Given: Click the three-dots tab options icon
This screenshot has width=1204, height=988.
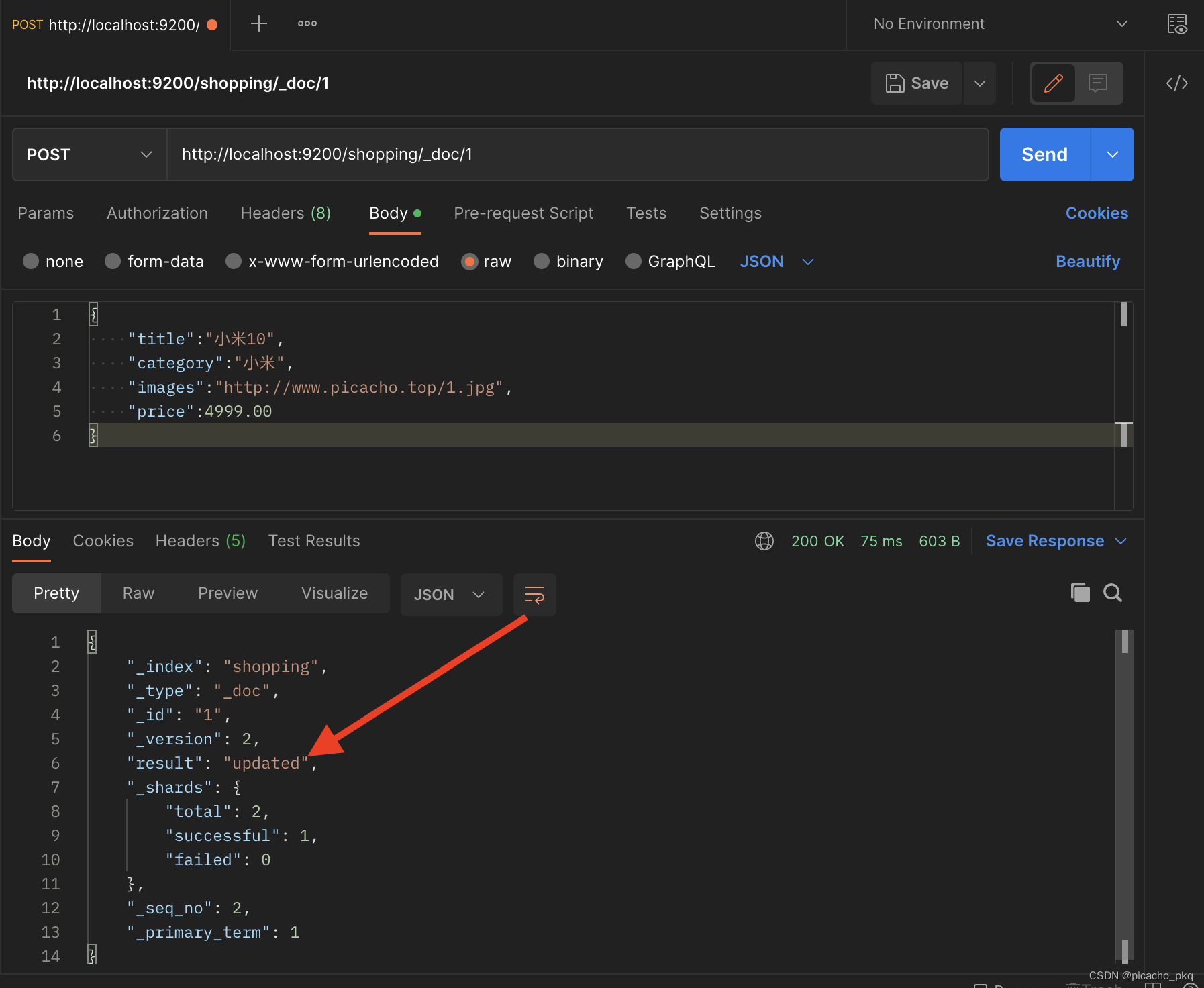Looking at the screenshot, I should [x=307, y=24].
